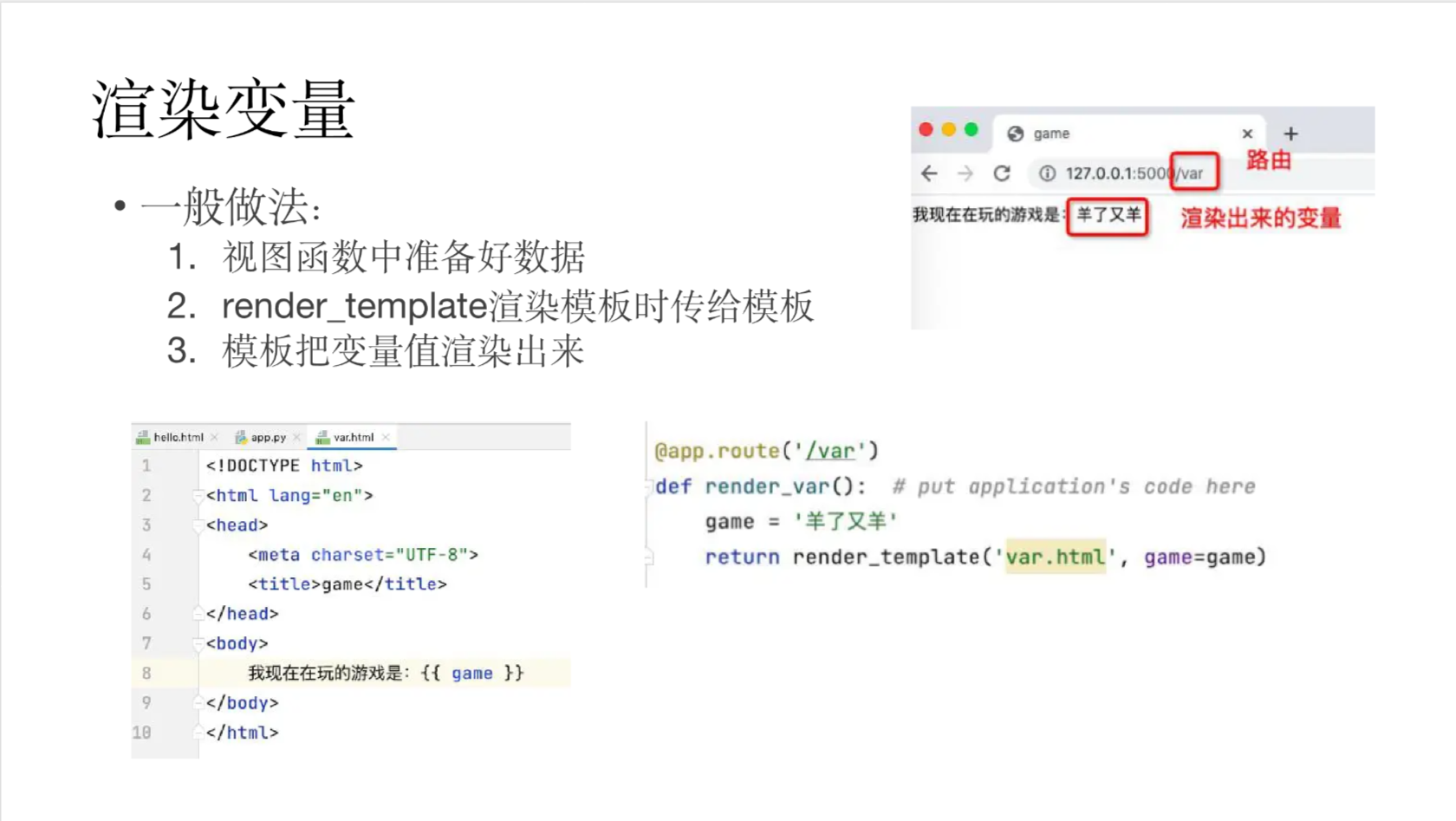The image size is (1456, 821).
Task: Click the </head> fold marker on line 6
Action: tap(198, 614)
